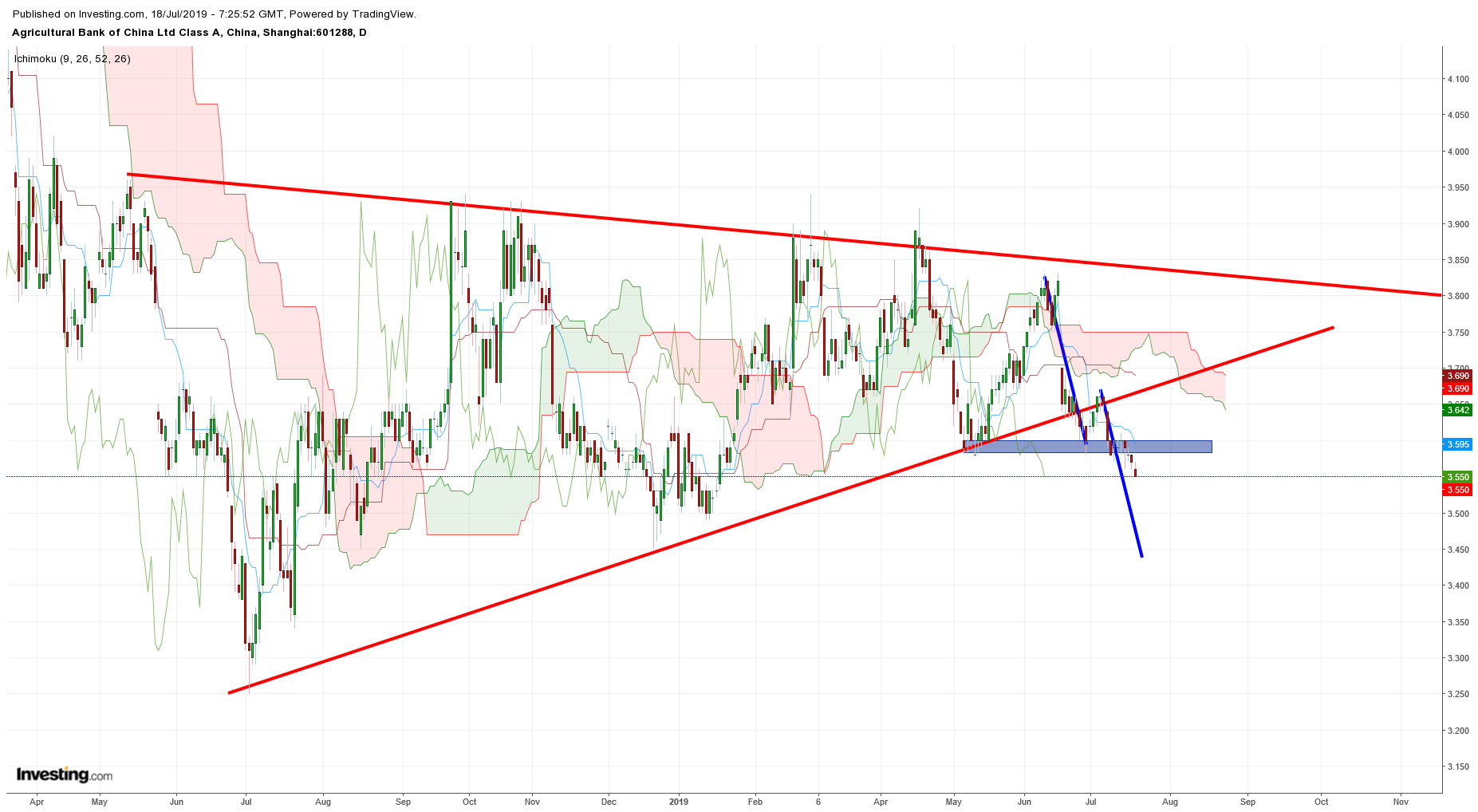Select the 3.450 price axis label
The image size is (1478, 812).
click(1458, 550)
